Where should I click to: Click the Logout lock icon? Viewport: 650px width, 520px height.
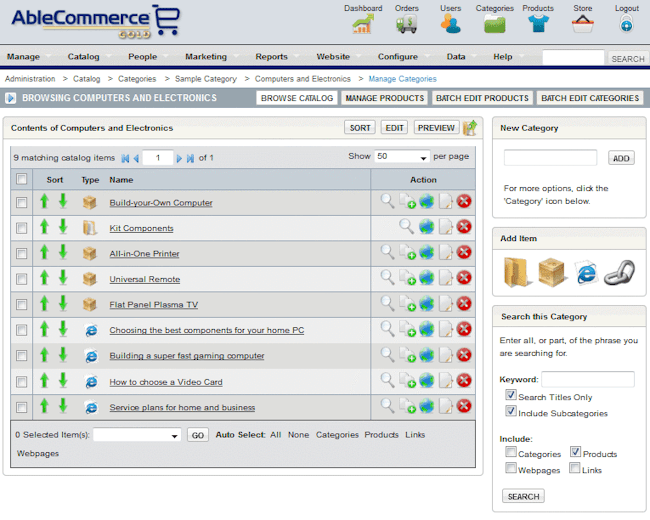click(x=626, y=24)
